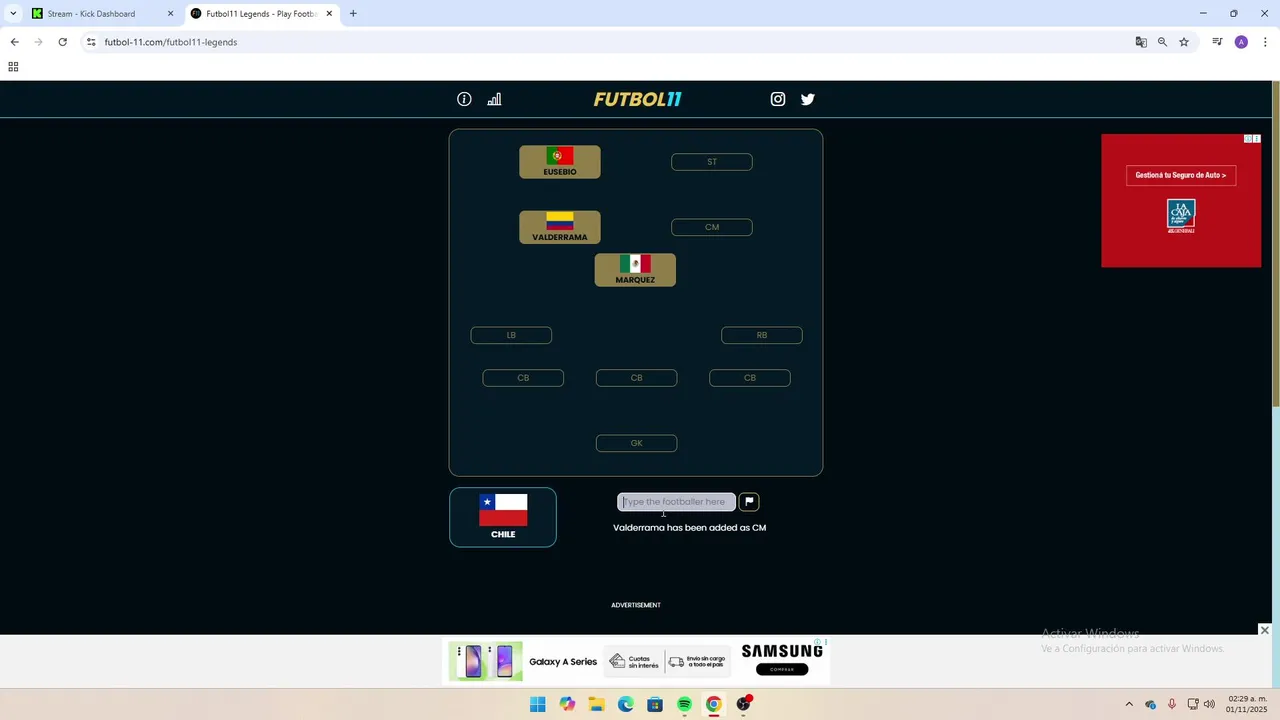1280x720 pixels.
Task: Open the media controls icon
Action: click(1217, 42)
